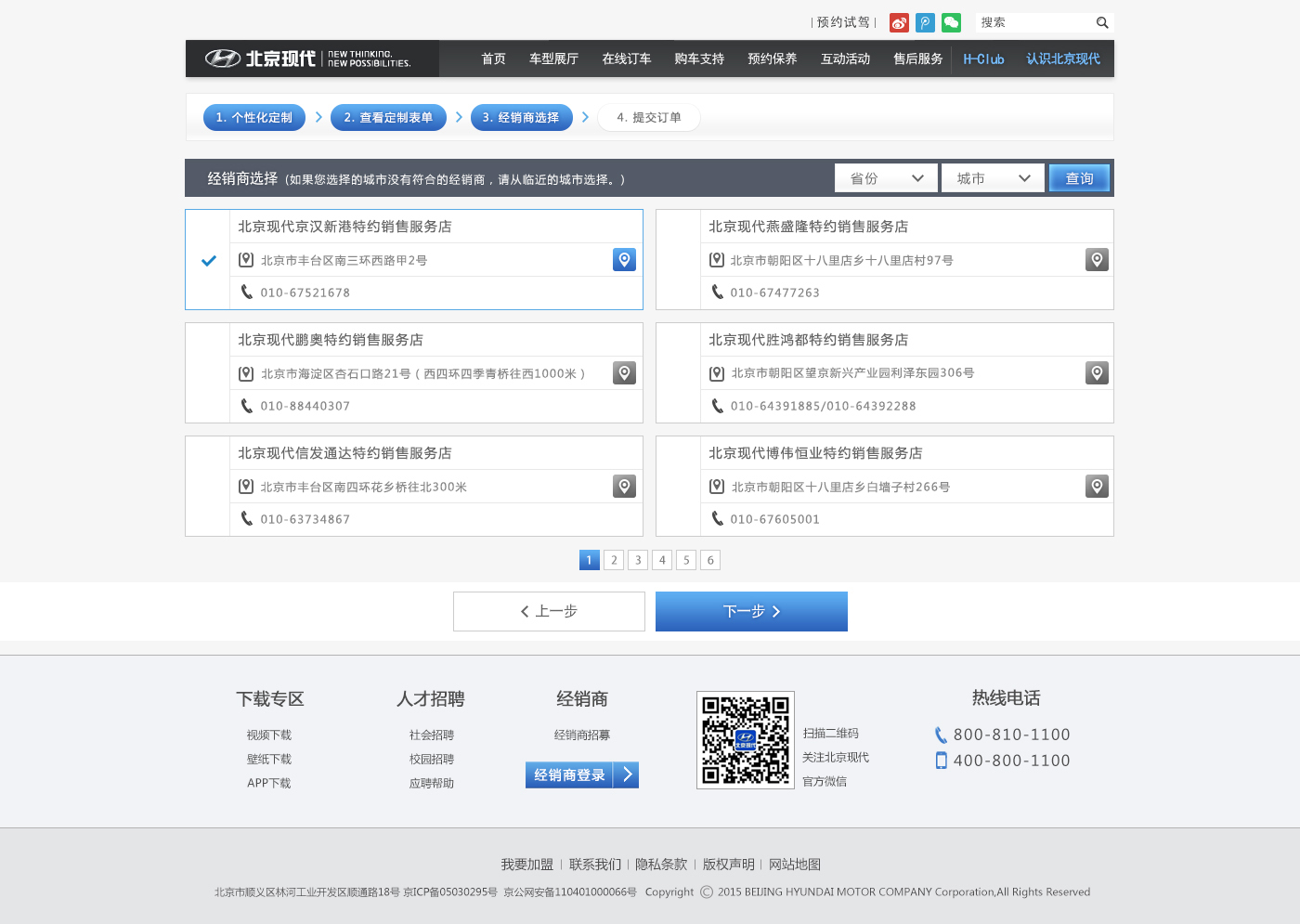The width and height of the screenshot is (1300, 924).
Task: Click the 预约试驾 link
Action: click(843, 22)
